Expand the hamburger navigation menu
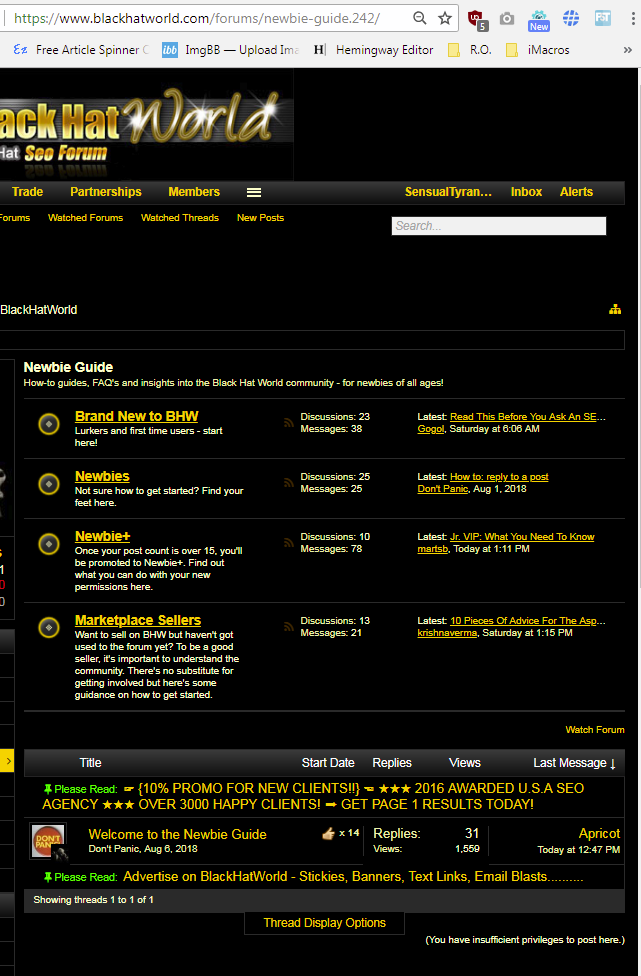Viewport: 641px width, 976px height. [x=254, y=192]
